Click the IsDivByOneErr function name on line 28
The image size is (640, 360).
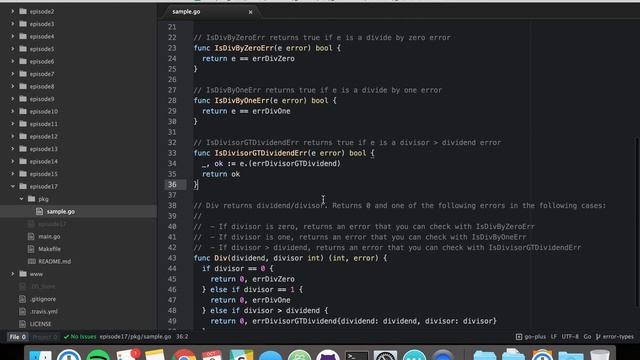(x=242, y=100)
